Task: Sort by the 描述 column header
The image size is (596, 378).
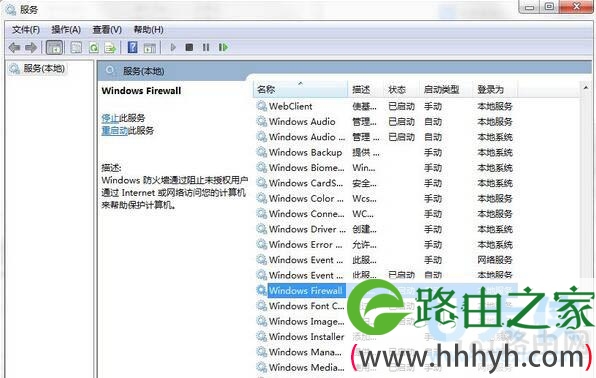Action: (x=366, y=89)
